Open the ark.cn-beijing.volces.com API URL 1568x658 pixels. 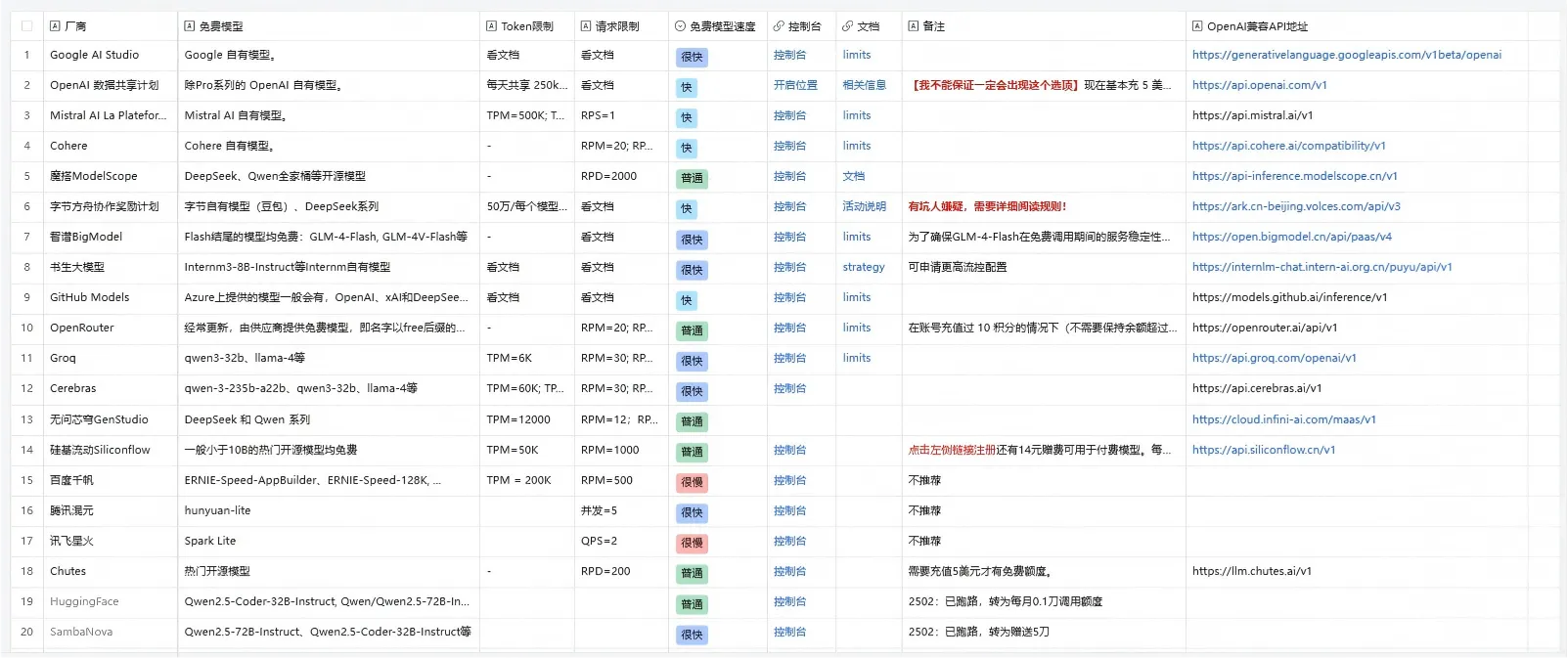click(1296, 207)
